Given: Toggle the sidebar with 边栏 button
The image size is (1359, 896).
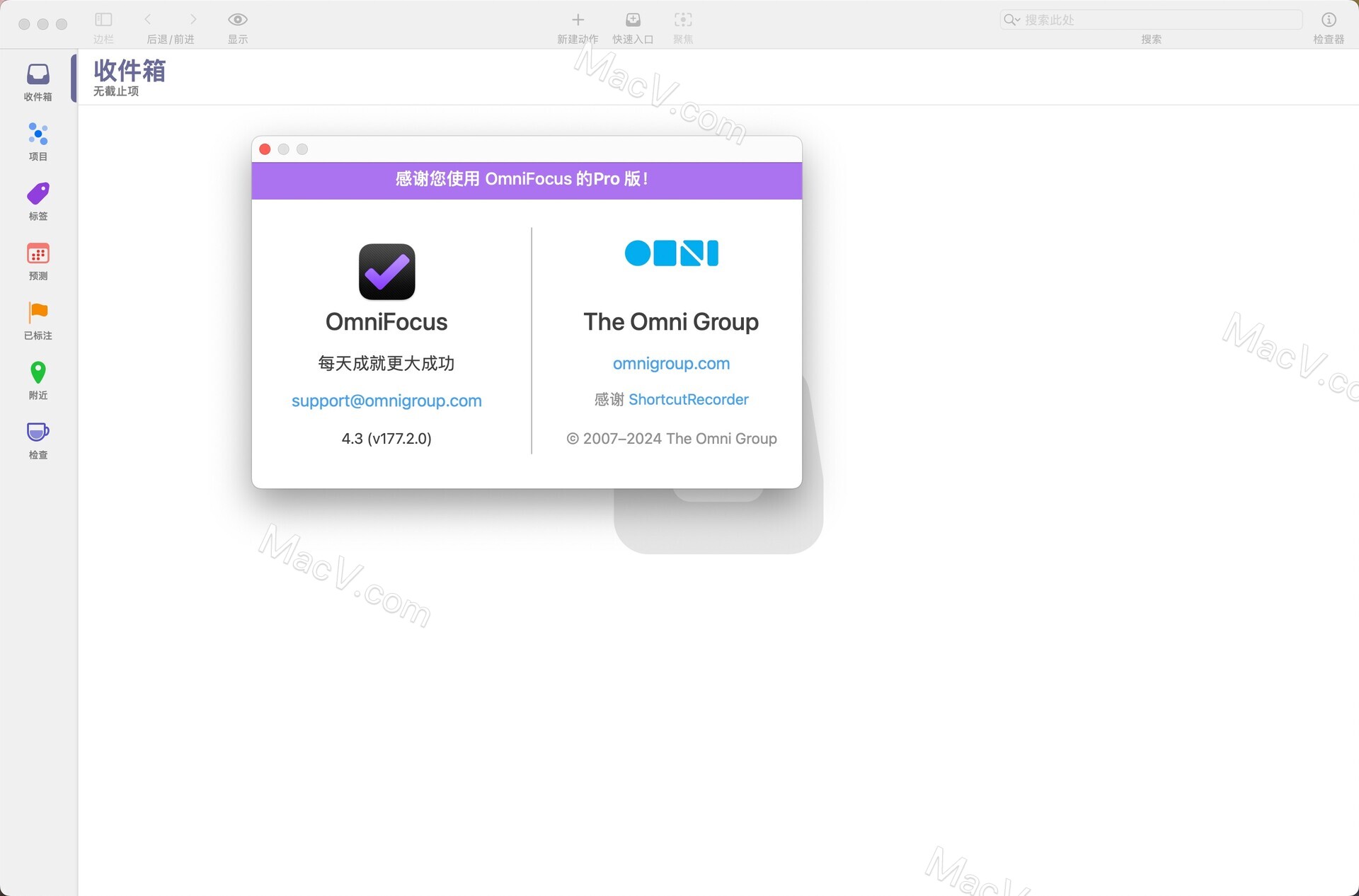Looking at the screenshot, I should pyautogui.click(x=103, y=20).
